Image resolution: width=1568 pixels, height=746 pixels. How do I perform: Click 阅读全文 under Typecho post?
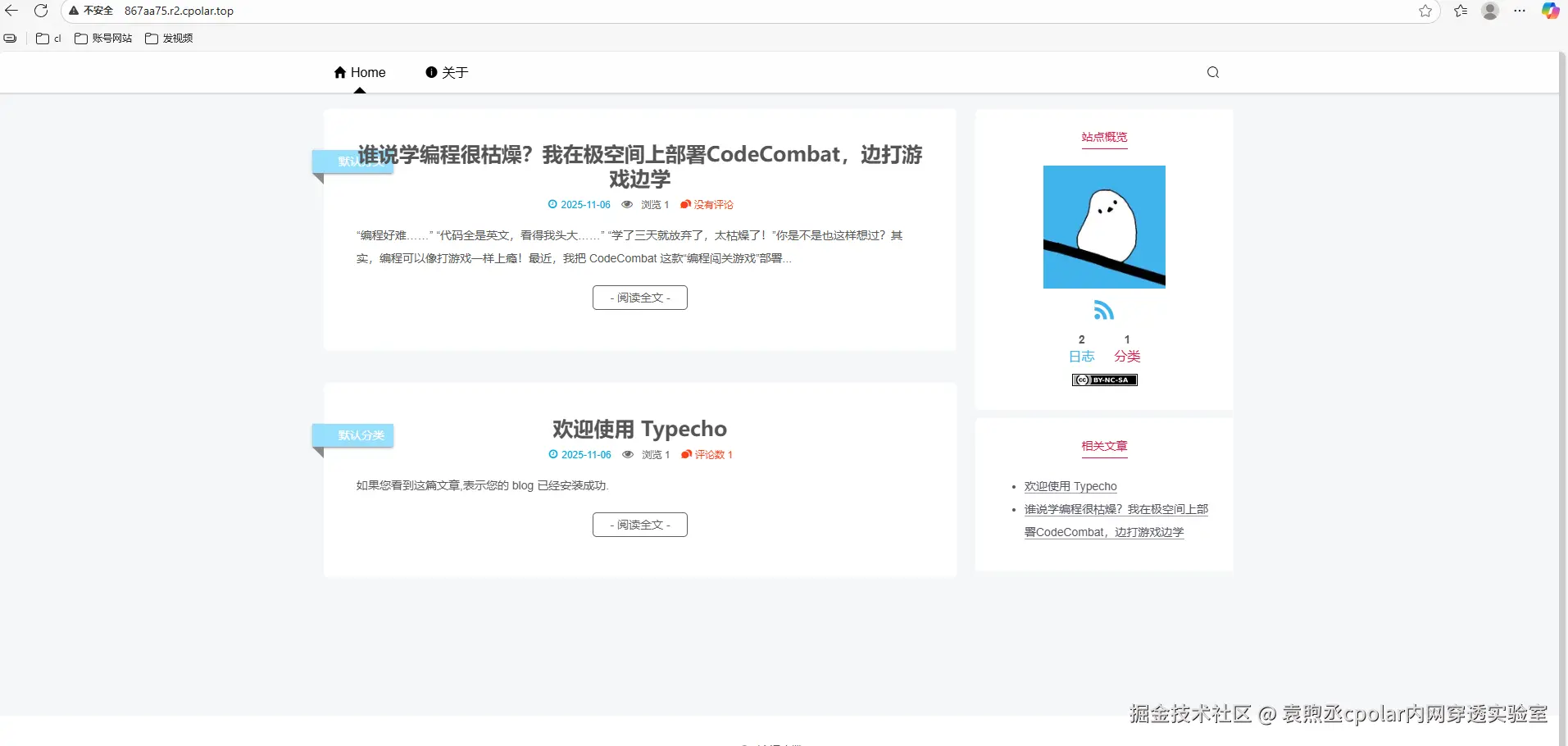(640, 525)
